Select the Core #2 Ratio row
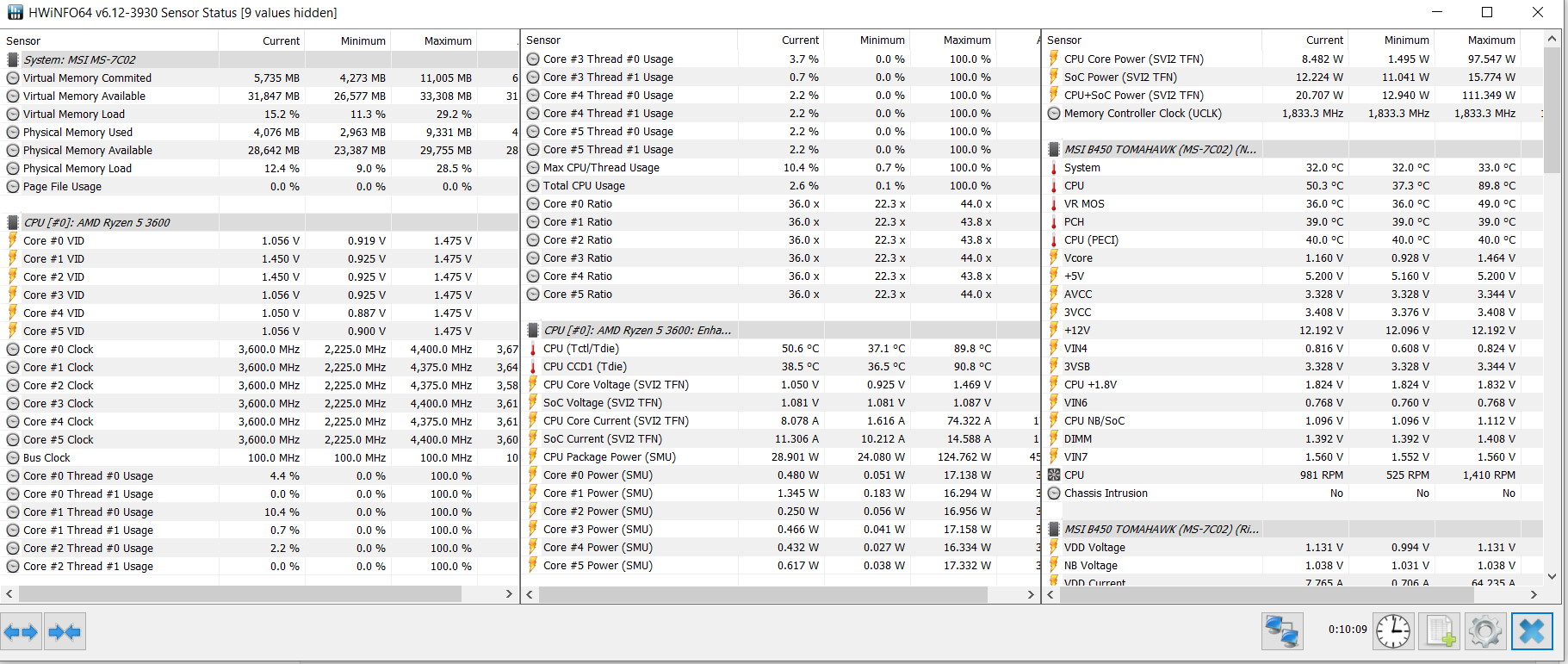1568x664 pixels. [781, 240]
